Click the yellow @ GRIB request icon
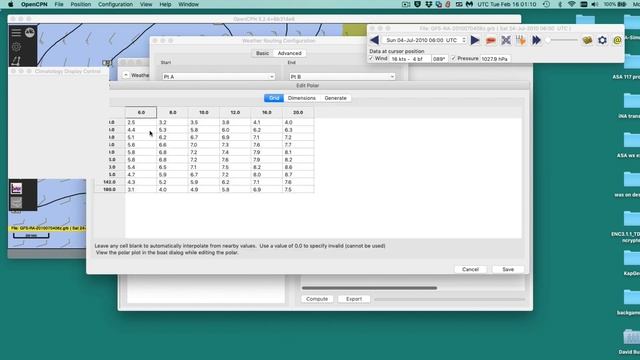This screenshot has width=640, height=360. (617, 40)
